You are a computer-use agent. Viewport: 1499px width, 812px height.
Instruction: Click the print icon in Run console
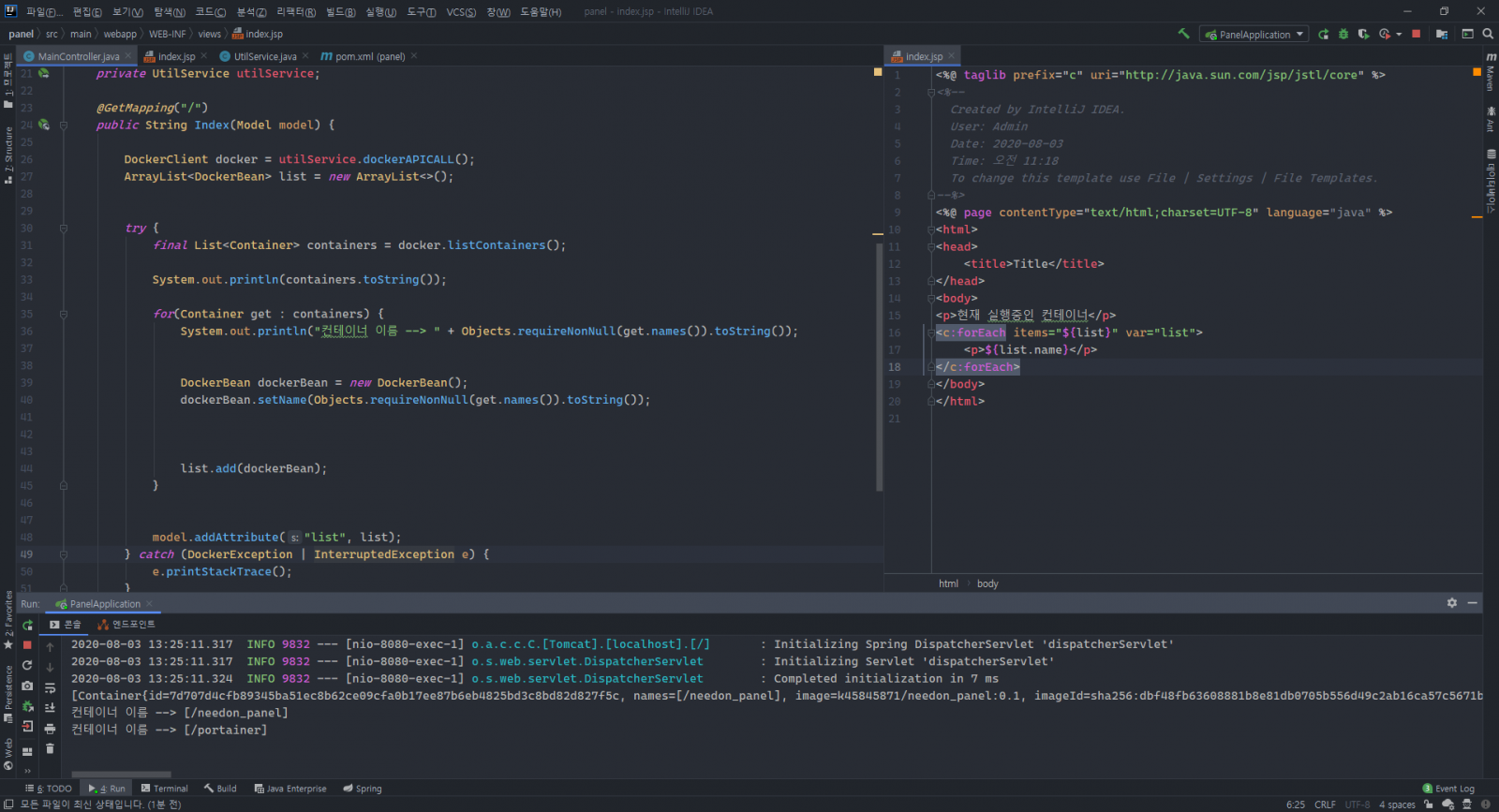click(51, 729)
